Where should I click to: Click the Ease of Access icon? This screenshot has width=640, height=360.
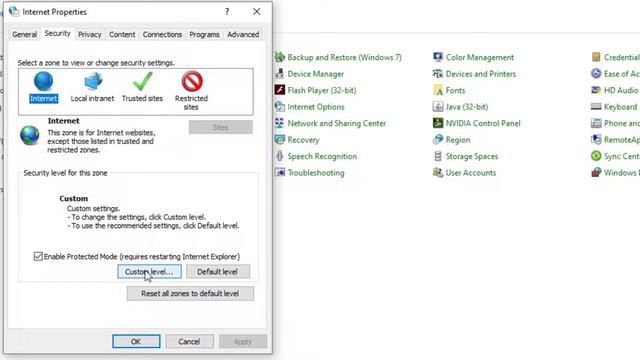(x=596, y=74)
